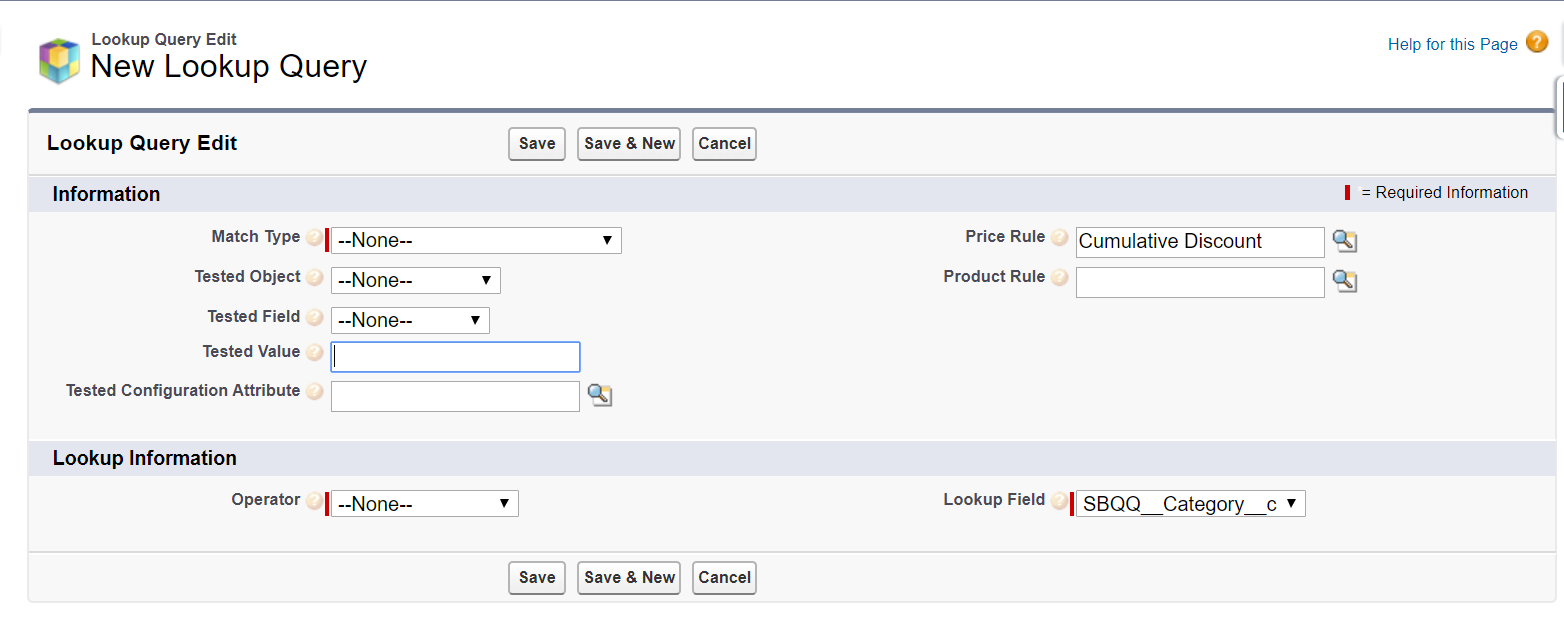1564x643 pixels.
Task: Expand the Operator dropdown
Action: pyautogui.click(x=424, y=504)
